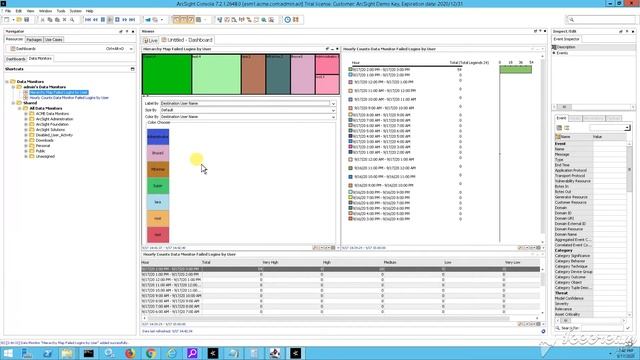
Task: Click the red color swatch at bottom
Action: click(158, 235)
